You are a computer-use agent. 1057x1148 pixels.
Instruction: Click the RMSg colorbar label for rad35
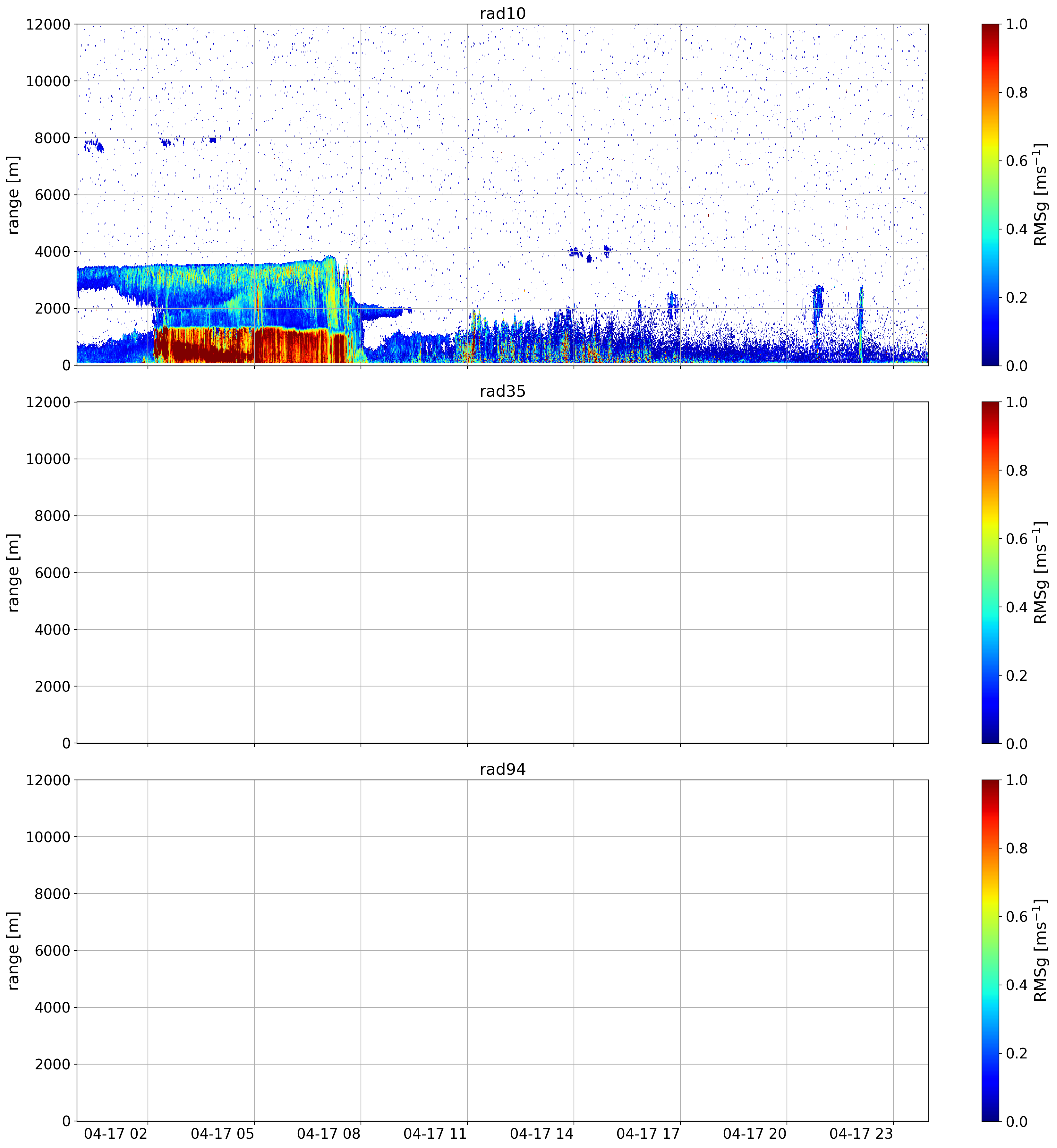1040,572
